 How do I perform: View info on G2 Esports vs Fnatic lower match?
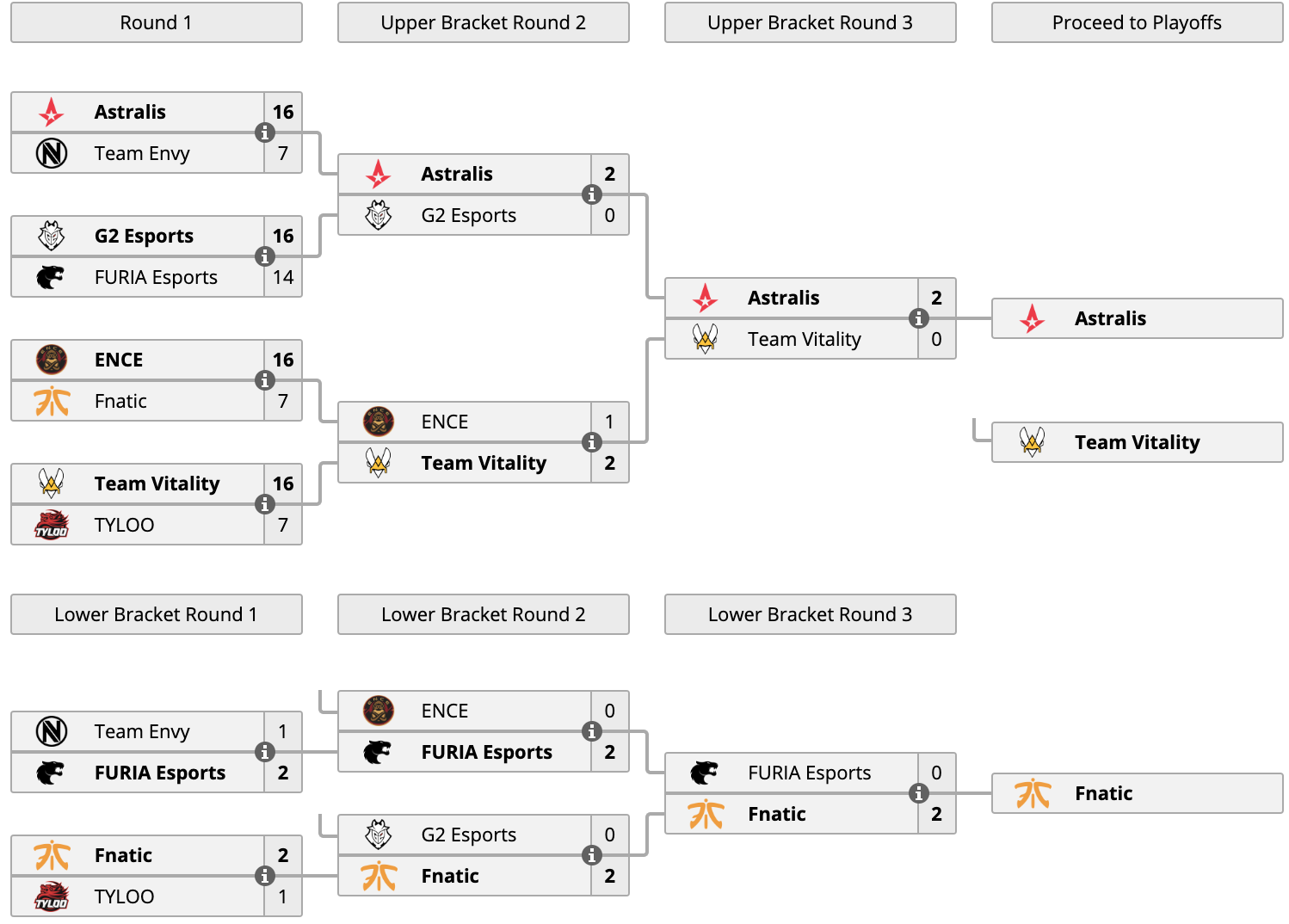(592, 855)
